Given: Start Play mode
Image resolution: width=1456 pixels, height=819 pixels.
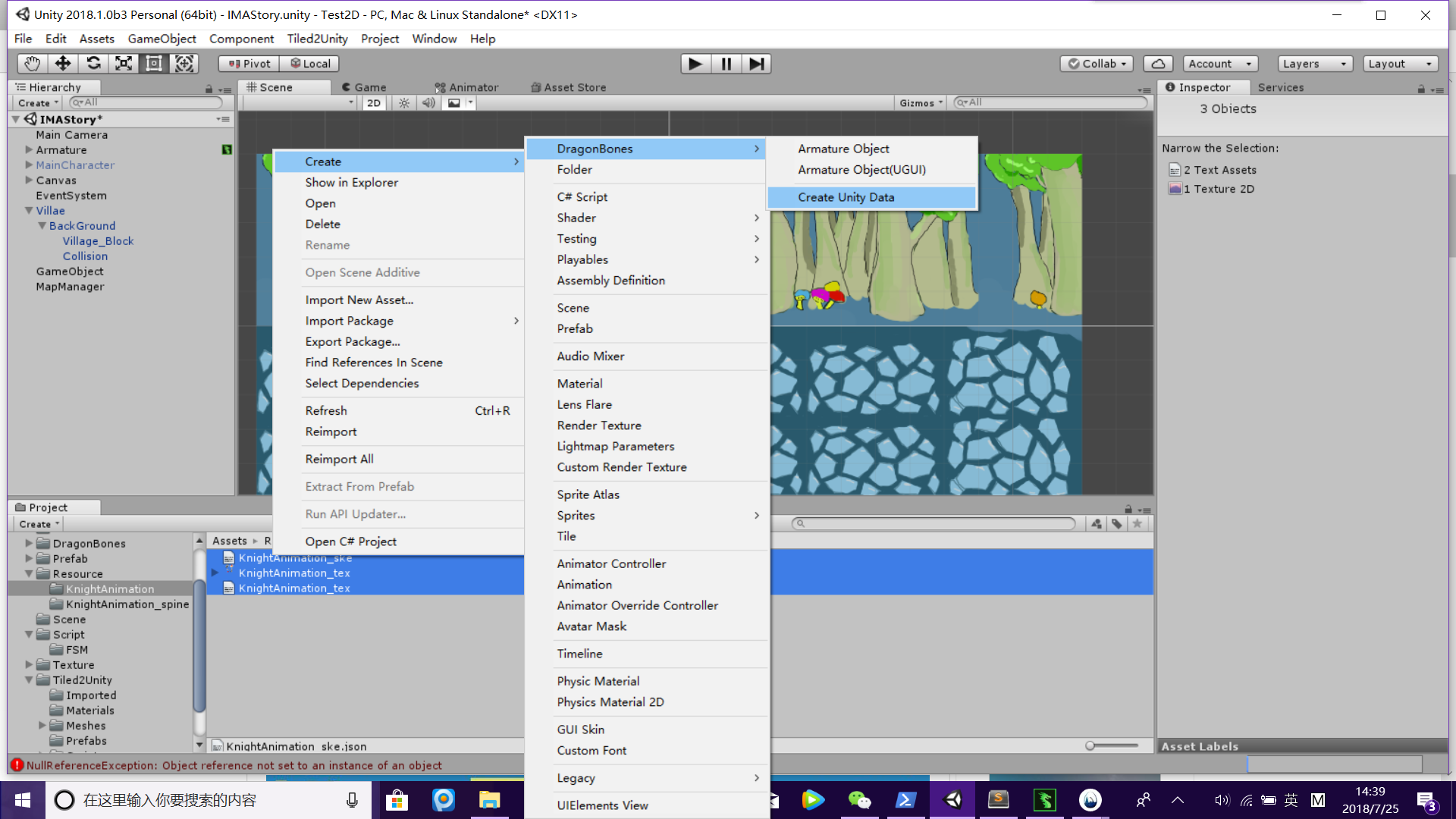Looking at the screenshot, I should (695, 64).
